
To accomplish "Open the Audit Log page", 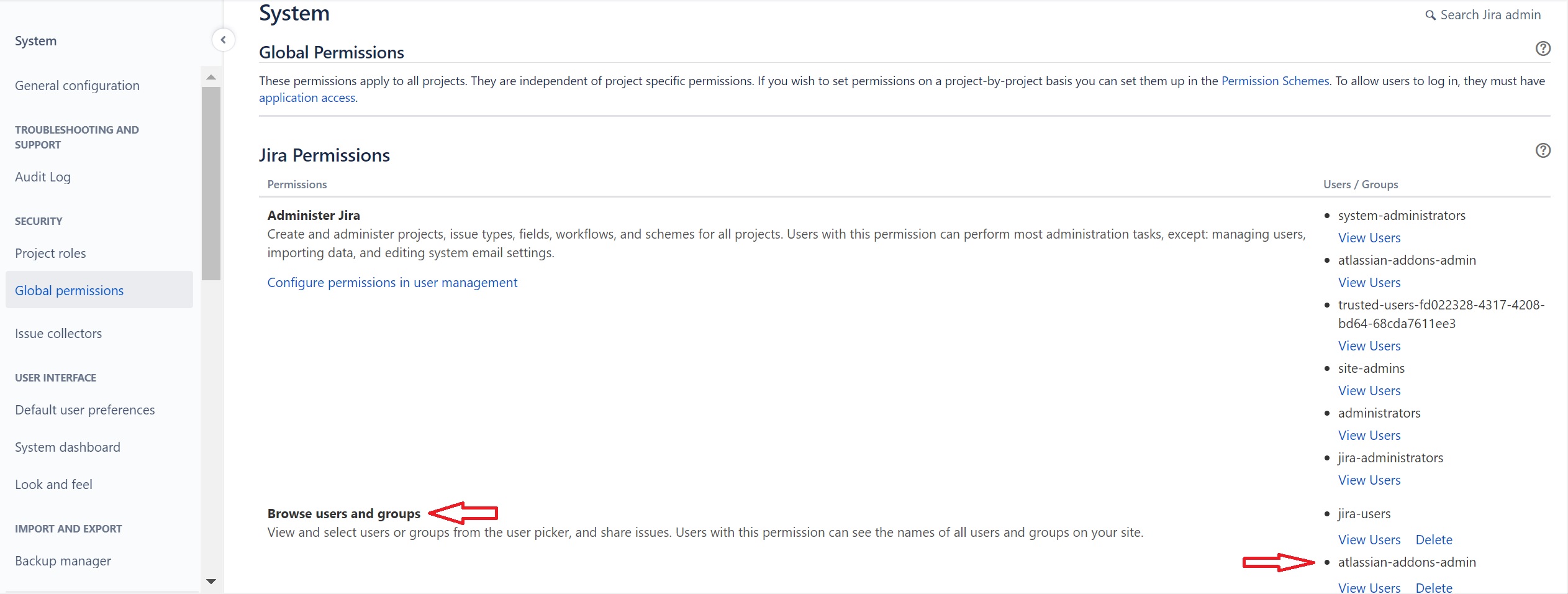I will 42,176.
